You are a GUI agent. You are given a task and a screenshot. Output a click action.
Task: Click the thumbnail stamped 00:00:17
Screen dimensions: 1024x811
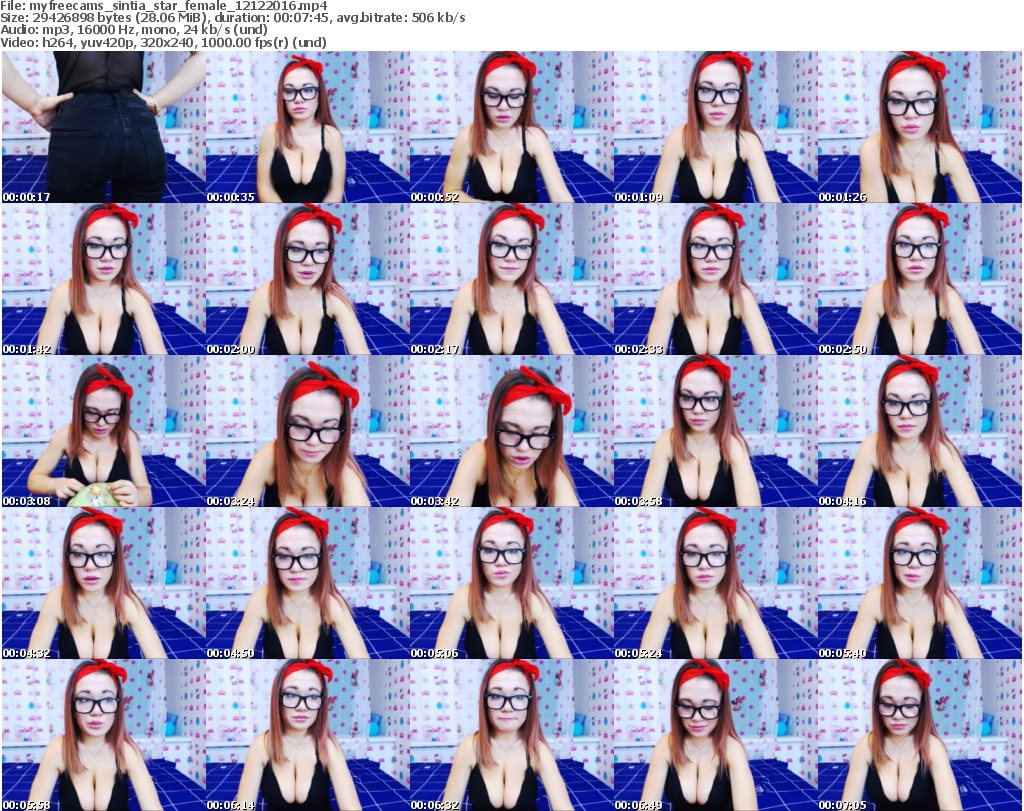click(103, 127)
